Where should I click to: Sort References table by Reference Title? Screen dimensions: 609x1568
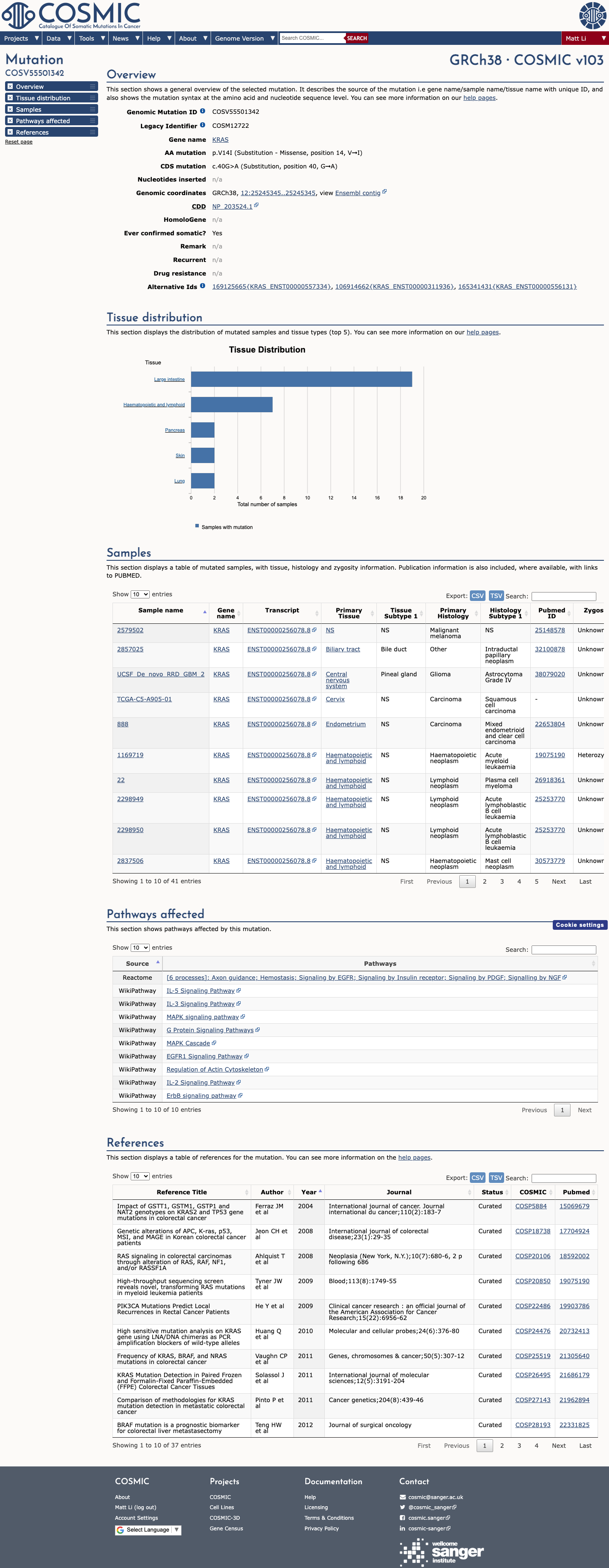tap(182, 1193)
